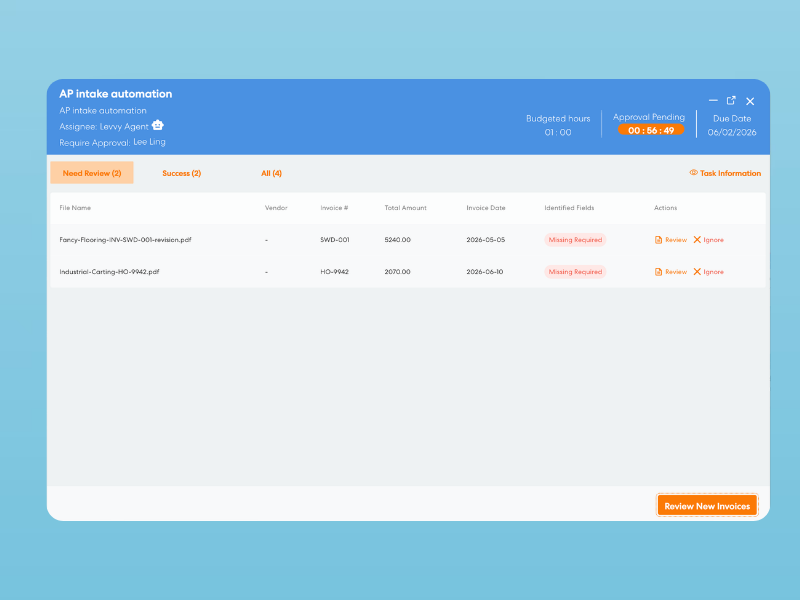Click invoice date 2026-05-05

(485, 240)
